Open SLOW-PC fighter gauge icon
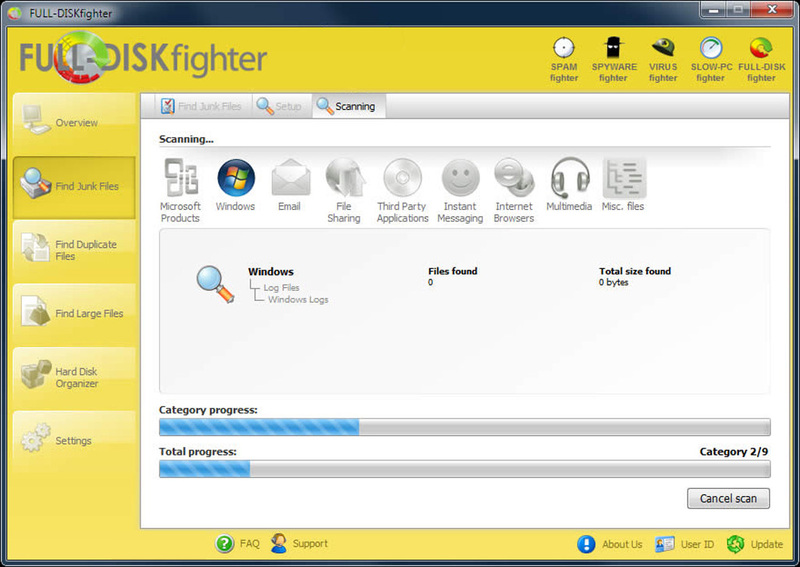Viewport: 800px width, 567px height. (x=711, y=59)
